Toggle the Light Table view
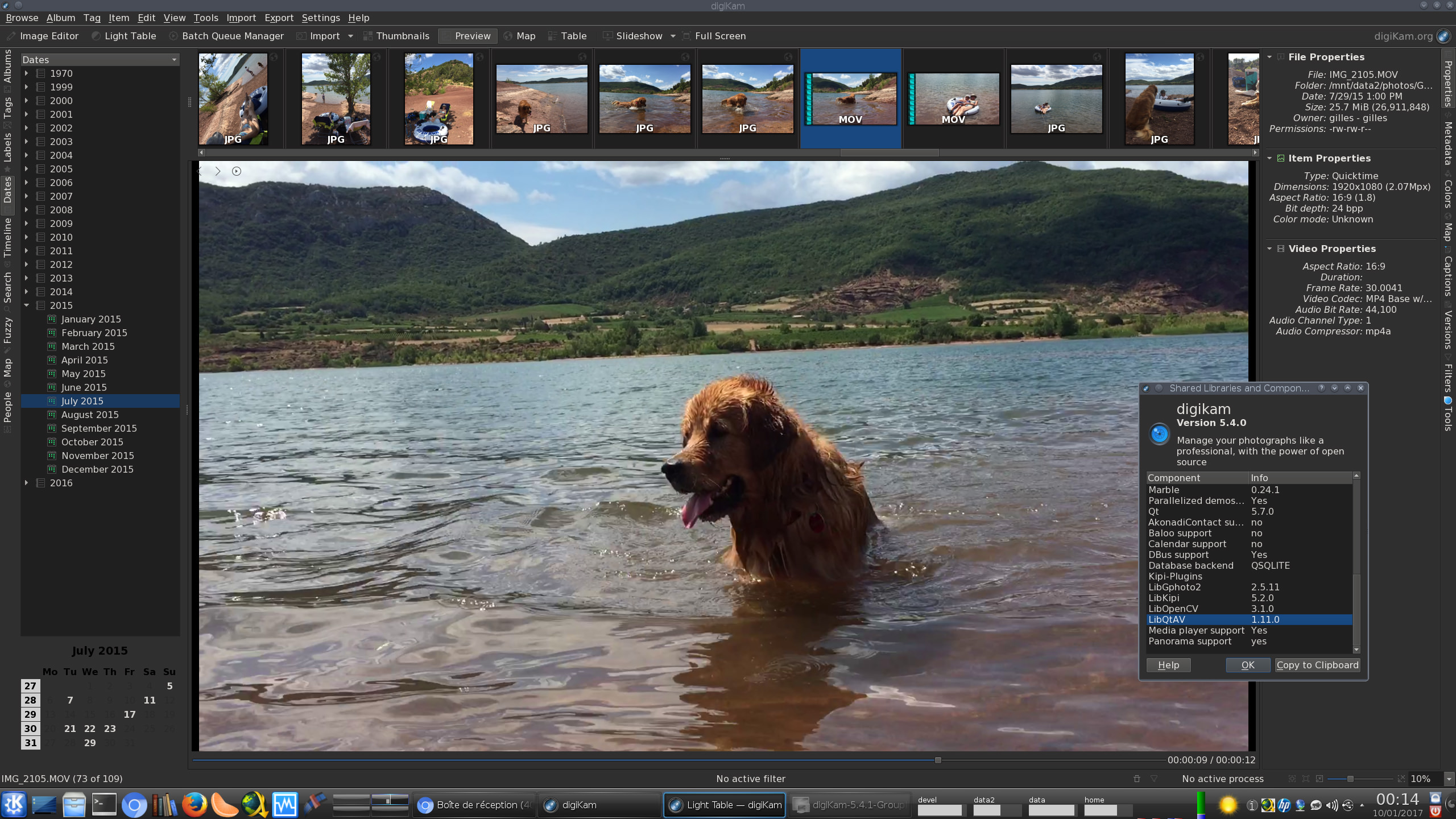1456x819 pixels. click(129, 36)
